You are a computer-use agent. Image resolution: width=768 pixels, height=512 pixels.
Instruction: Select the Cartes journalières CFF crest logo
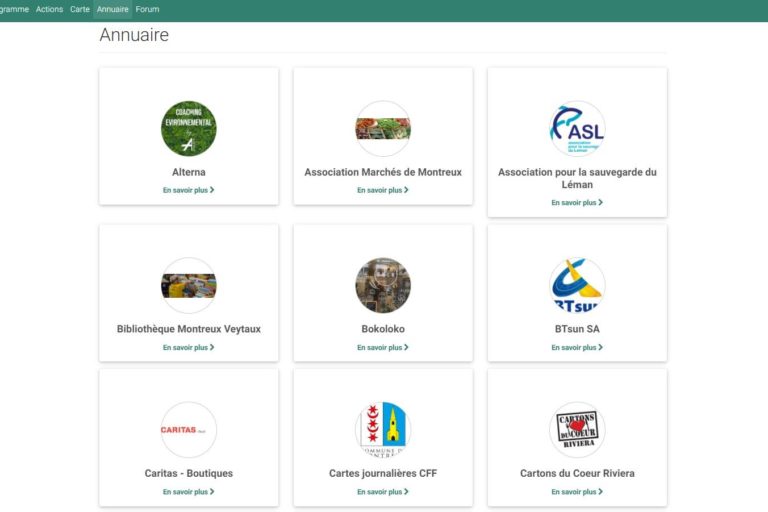coord(383,430)
